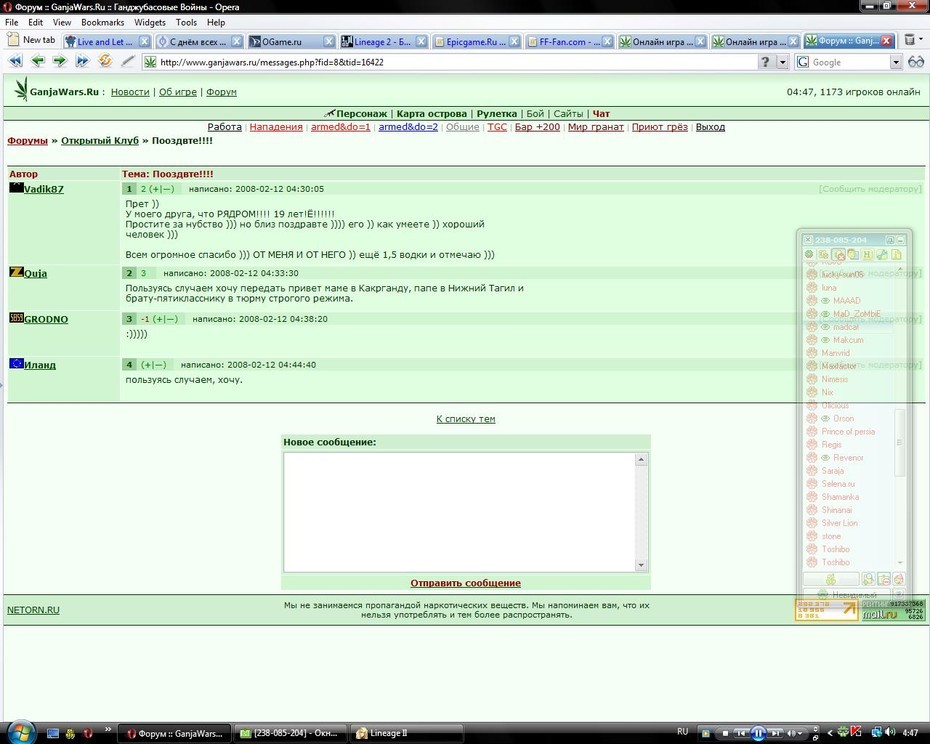Expand the address bar history dropdown
This screenshot has width=930, height=744.
tap(783, 62)
